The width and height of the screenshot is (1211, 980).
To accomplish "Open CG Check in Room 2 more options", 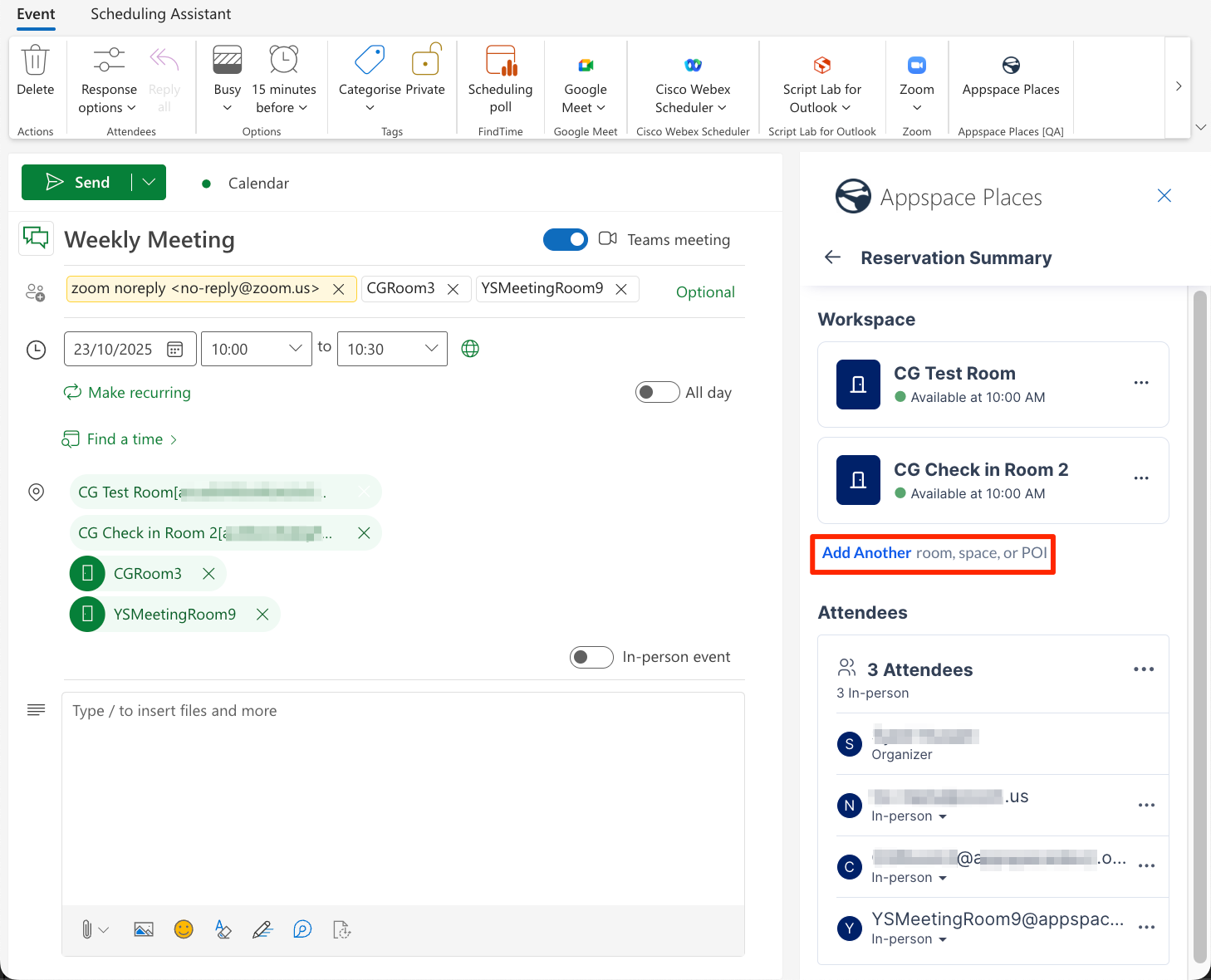I will tap(1141, 478).
